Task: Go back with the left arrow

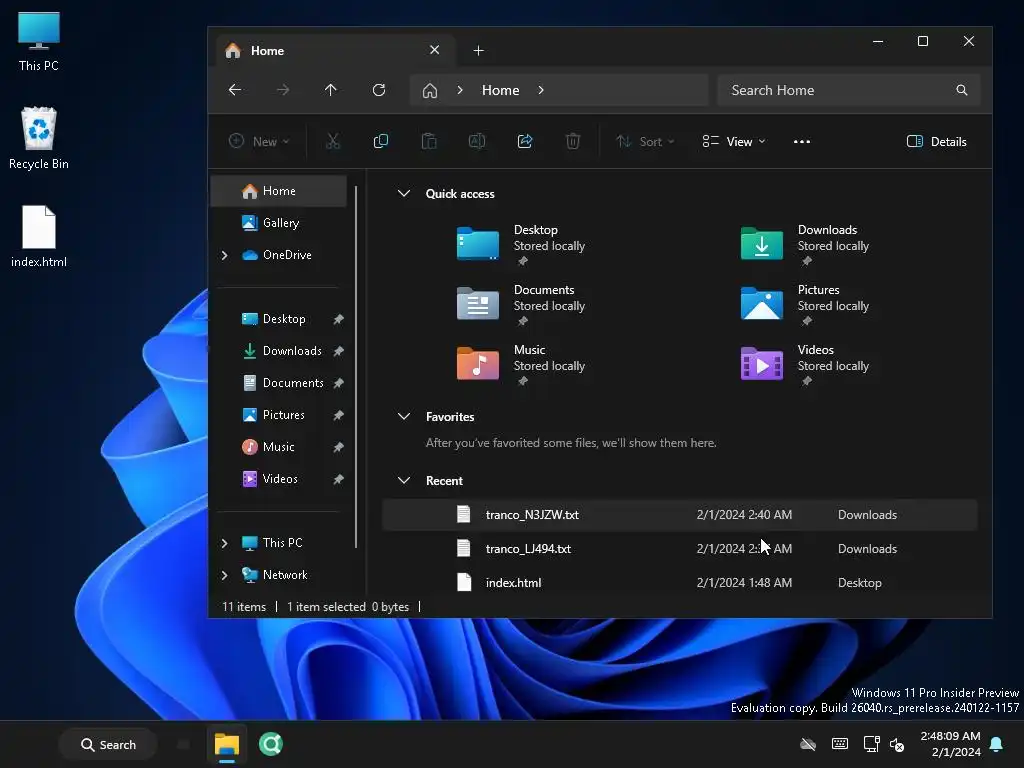Action: [x=235, y=90]
